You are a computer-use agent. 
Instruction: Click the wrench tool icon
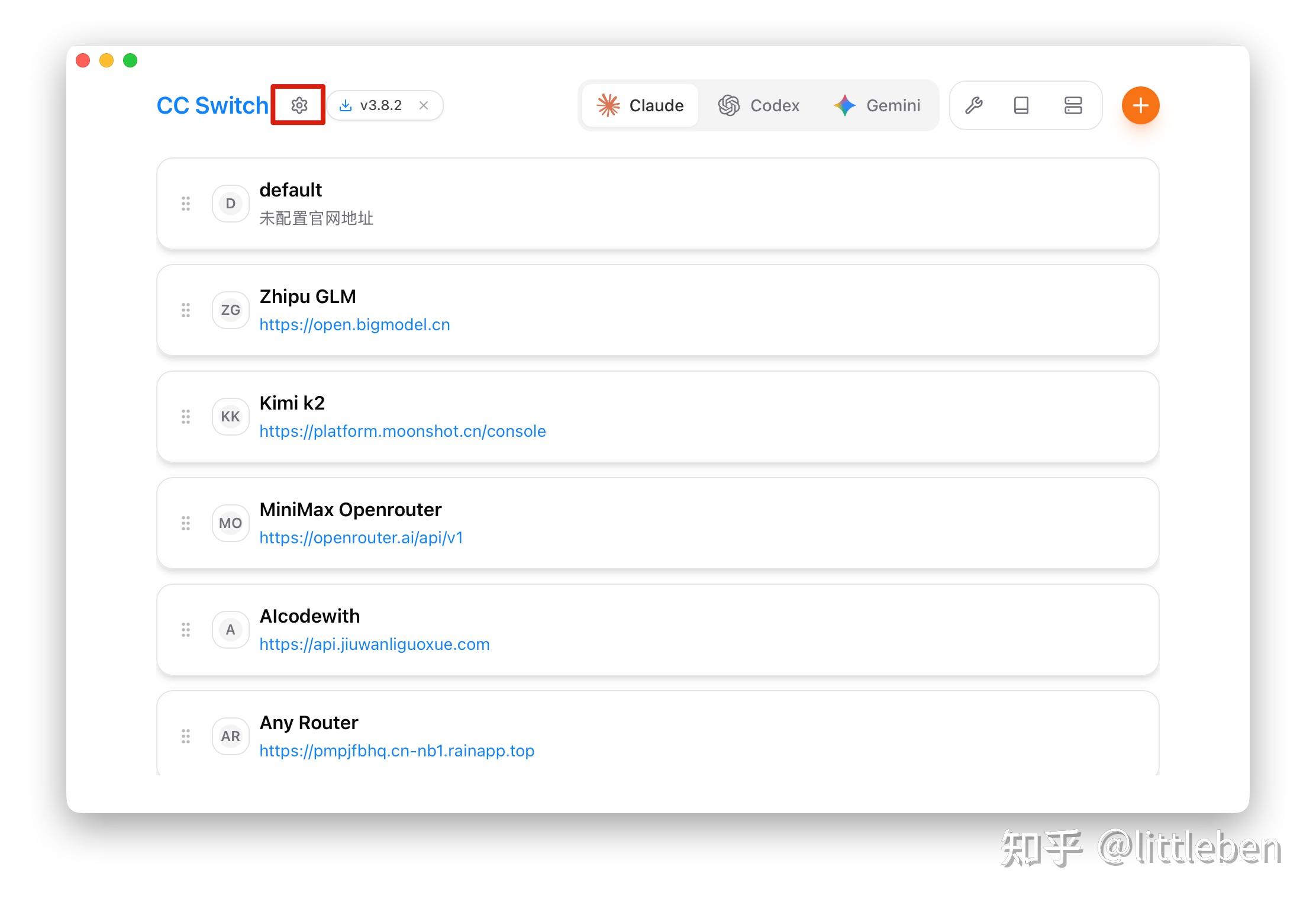[x=973, y=105]
